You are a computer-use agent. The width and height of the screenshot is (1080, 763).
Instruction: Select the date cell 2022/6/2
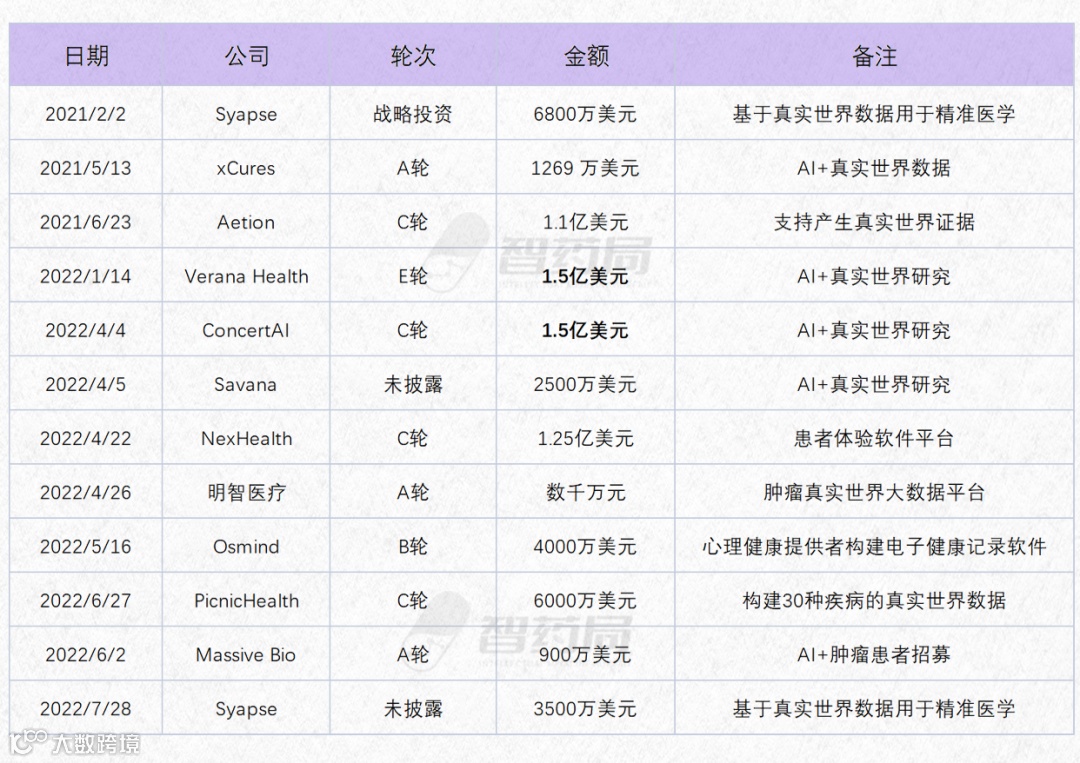click(85, 655)
